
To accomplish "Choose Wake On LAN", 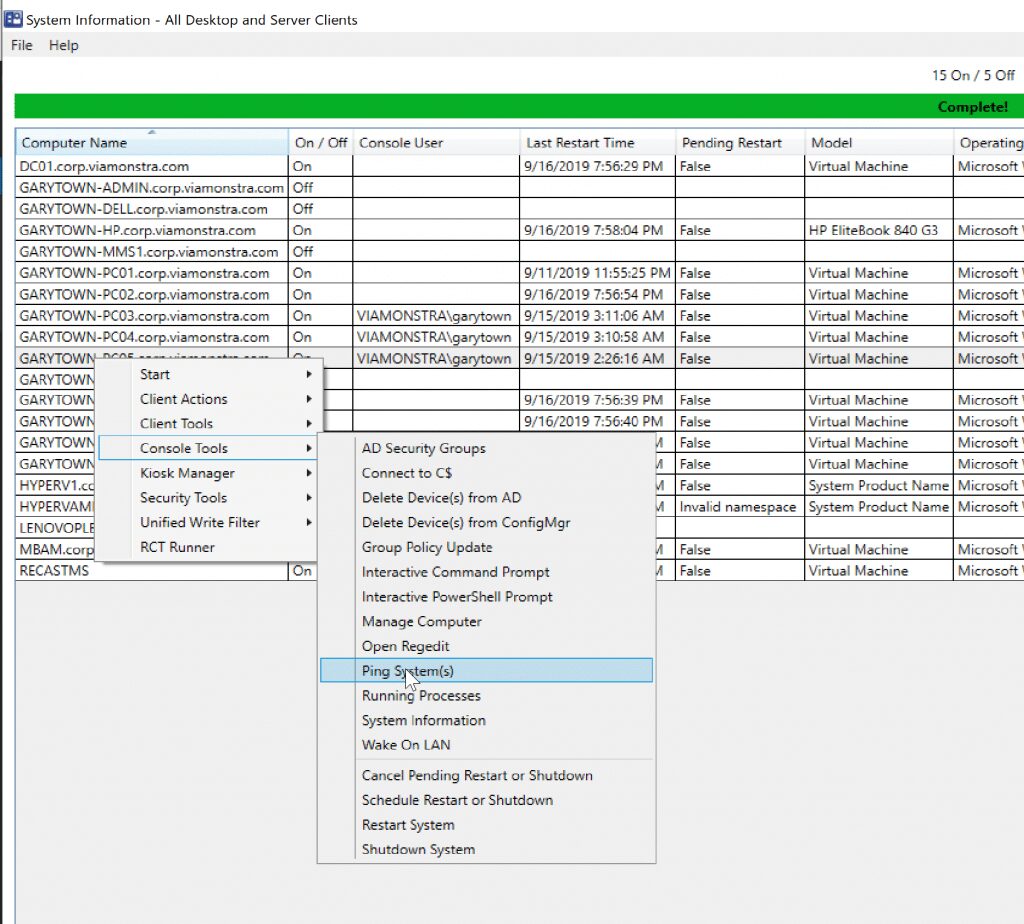I will click(406, 745).
